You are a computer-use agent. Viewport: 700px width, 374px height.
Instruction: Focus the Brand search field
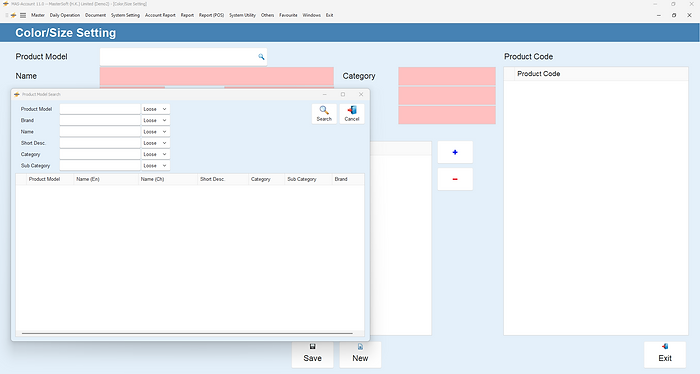click(100, 121)
